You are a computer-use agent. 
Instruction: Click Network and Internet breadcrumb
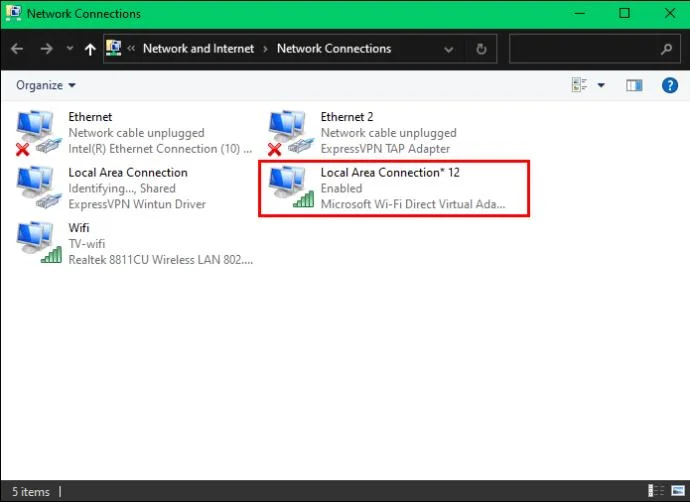click(x=198, y=48)
